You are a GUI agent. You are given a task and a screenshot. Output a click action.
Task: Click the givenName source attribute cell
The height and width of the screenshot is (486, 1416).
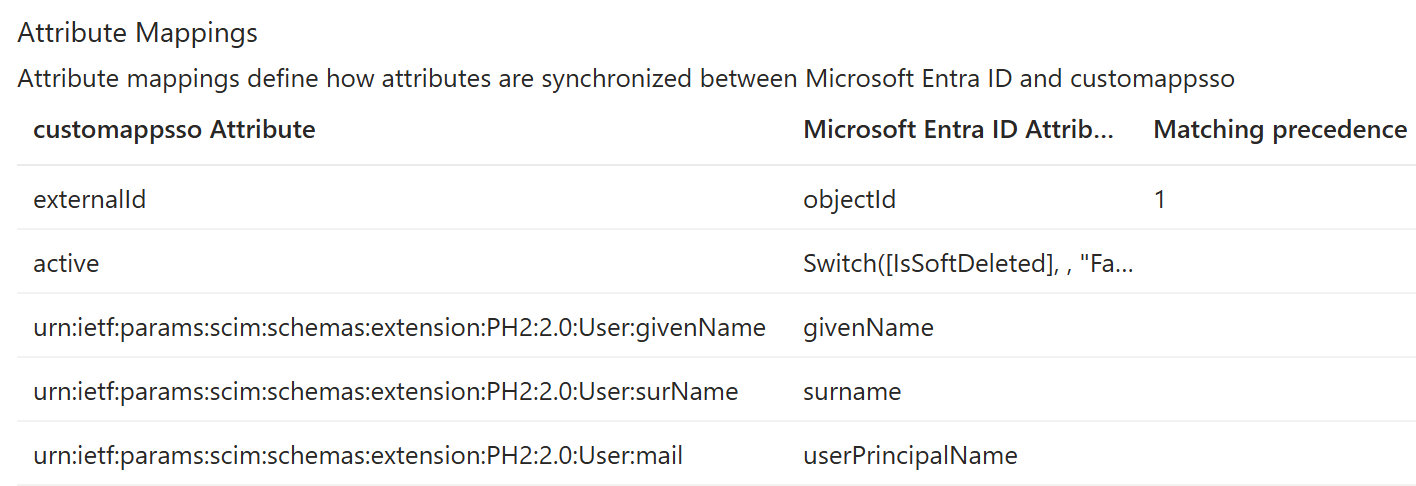(868, 327)
